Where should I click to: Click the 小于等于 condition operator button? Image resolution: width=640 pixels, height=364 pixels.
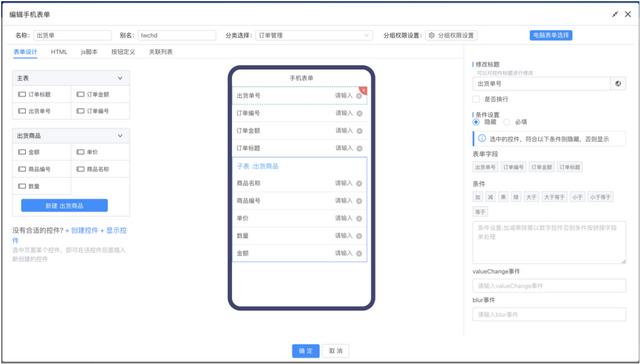coord(600,197)
